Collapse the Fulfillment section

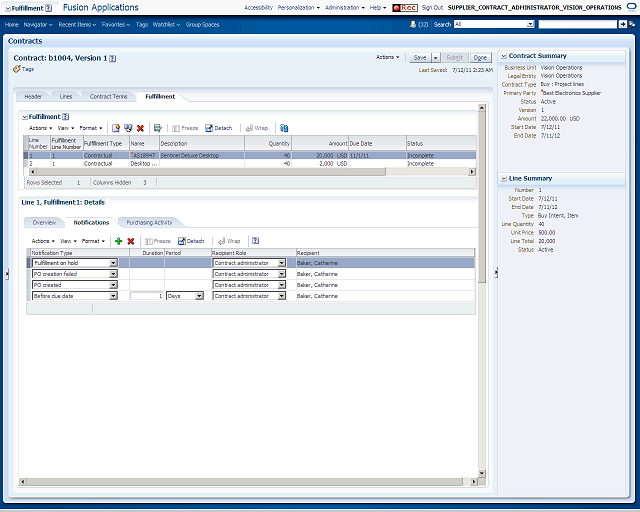pyautogui.click(x=24, y=117)
